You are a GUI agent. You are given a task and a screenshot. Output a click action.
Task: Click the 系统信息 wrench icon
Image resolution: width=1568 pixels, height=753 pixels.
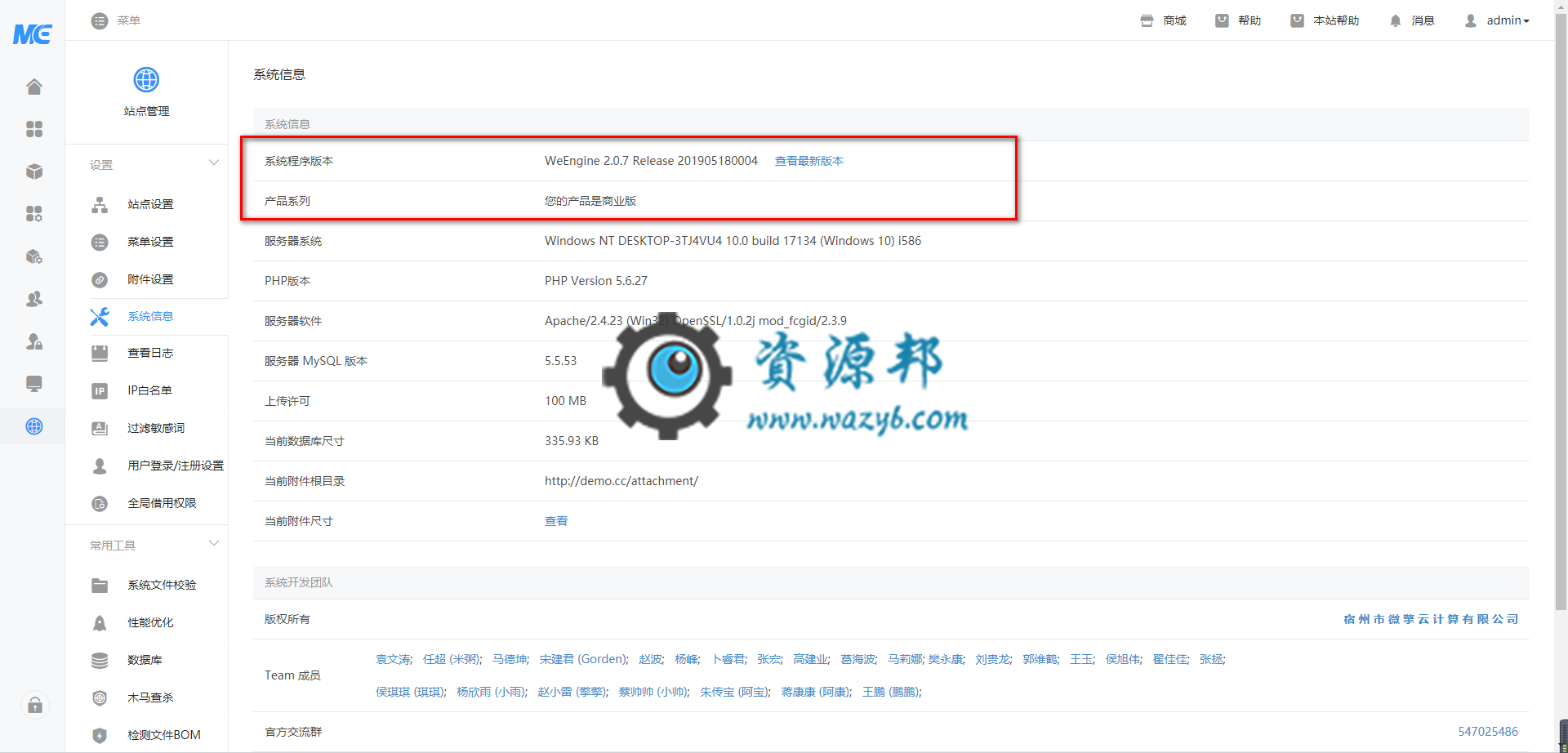click(x=100, y=317)
